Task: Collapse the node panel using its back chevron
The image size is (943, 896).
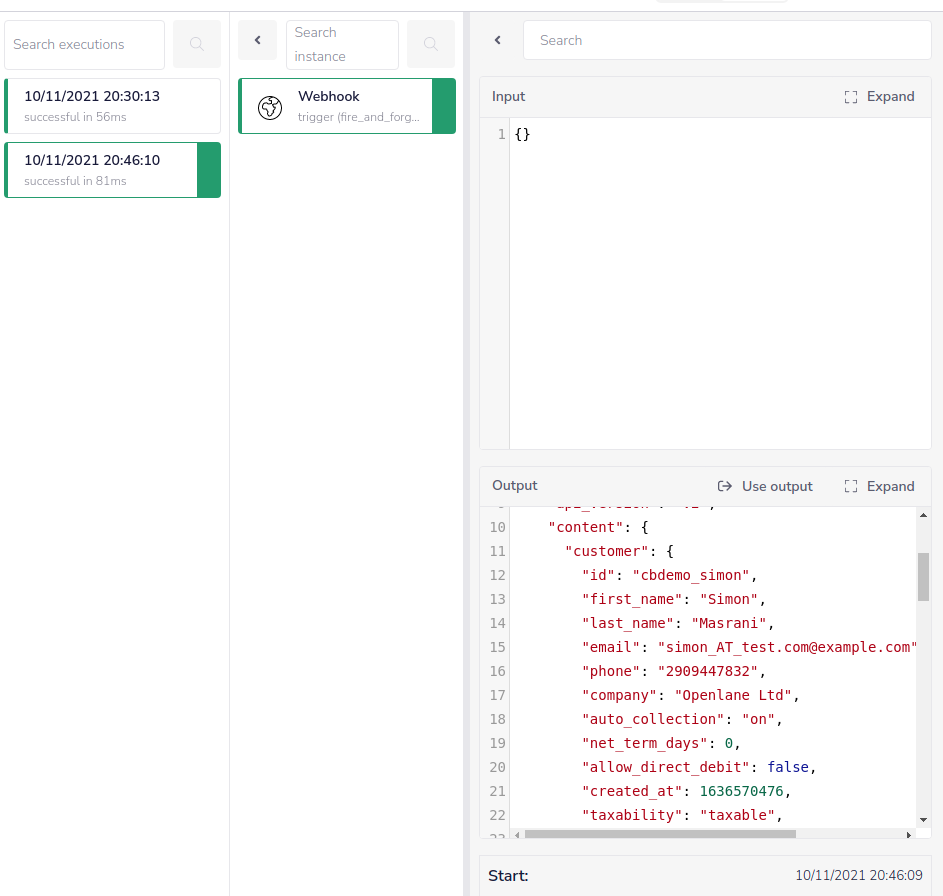Action: pyautogui.click(x=257, y=39)
